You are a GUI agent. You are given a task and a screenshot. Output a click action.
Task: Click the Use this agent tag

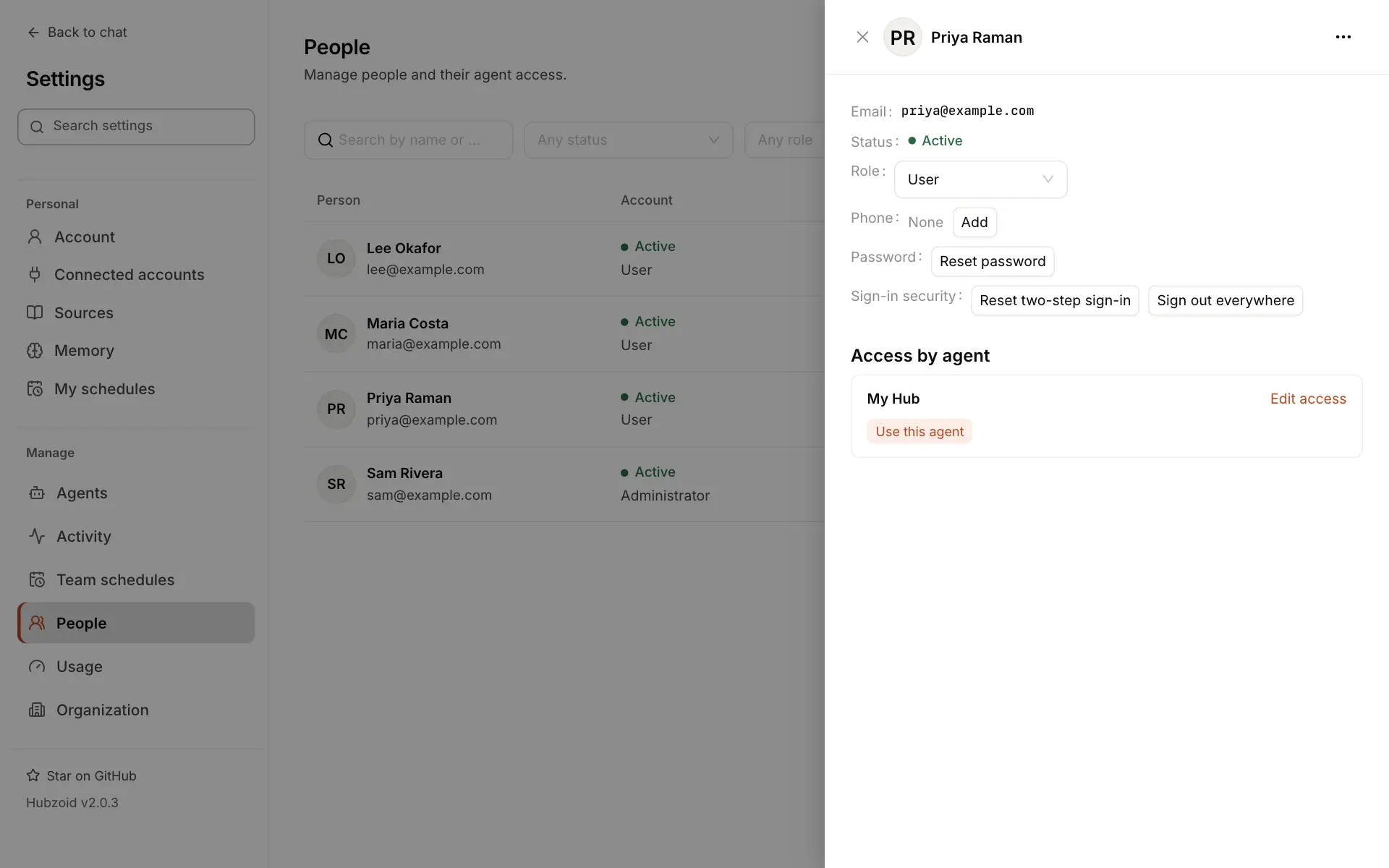click(x=919, y=432)
